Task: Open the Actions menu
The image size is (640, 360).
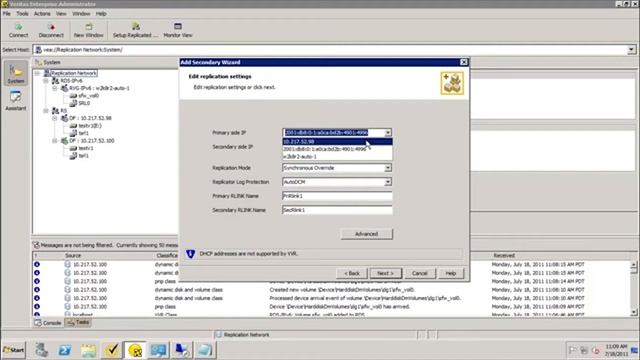Action: click(x=42, y=13)
